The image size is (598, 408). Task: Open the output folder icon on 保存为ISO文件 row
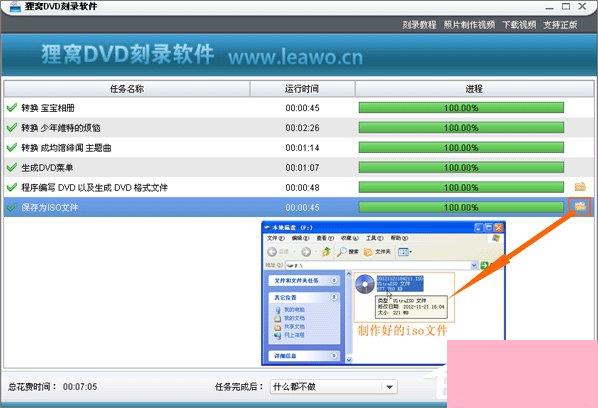click(x=580, y=207)
